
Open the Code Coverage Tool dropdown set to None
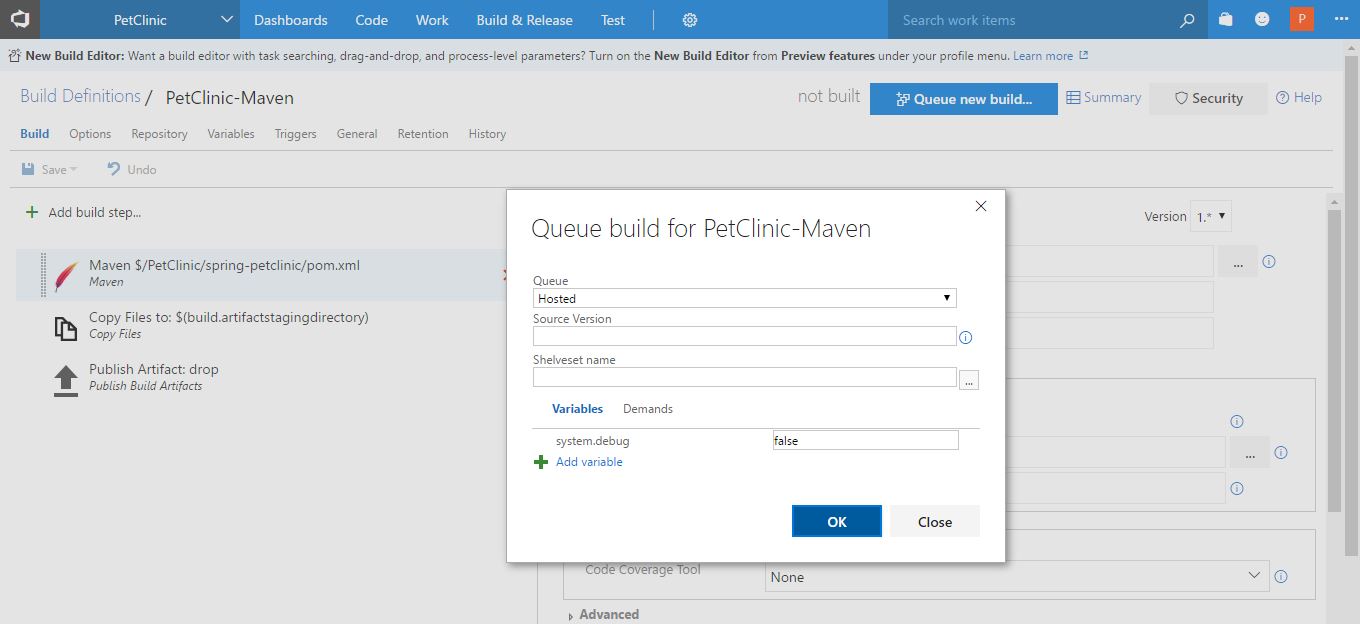point(1017,577)
